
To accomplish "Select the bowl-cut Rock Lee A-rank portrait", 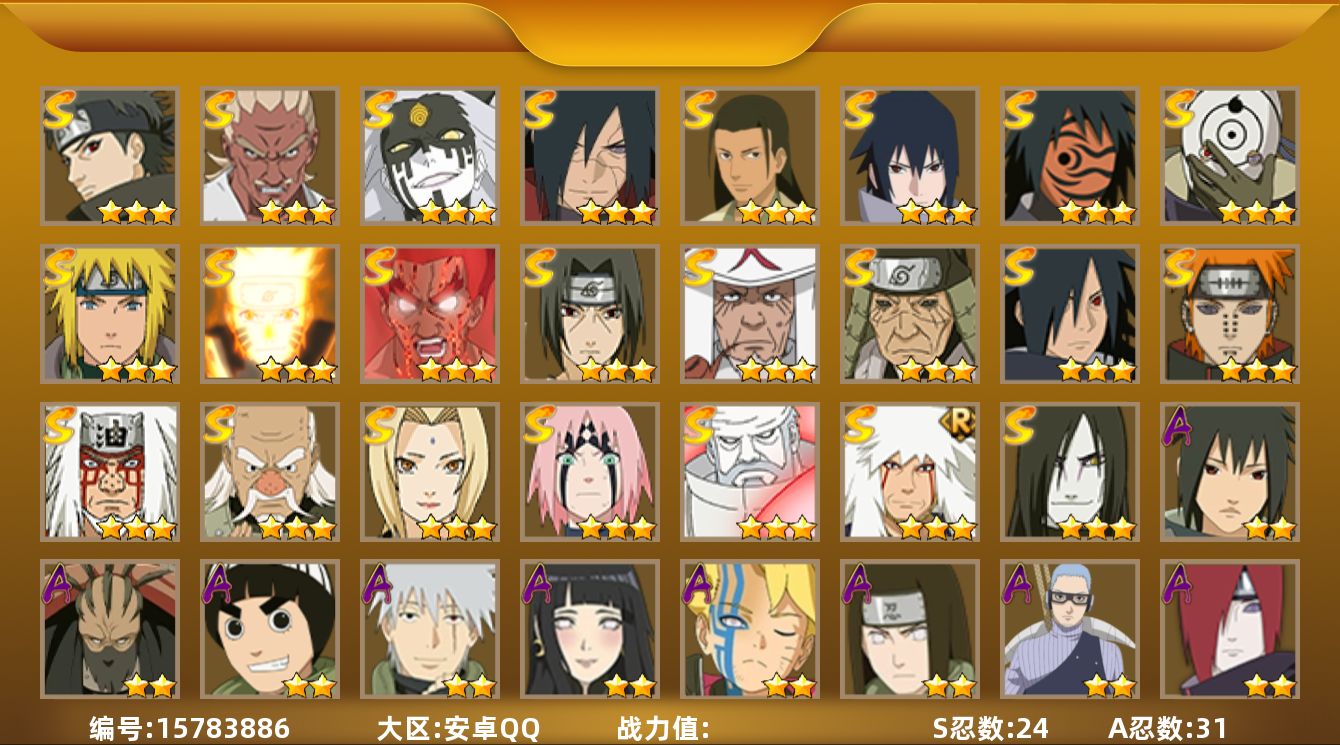I will click(x=270, y=629).
